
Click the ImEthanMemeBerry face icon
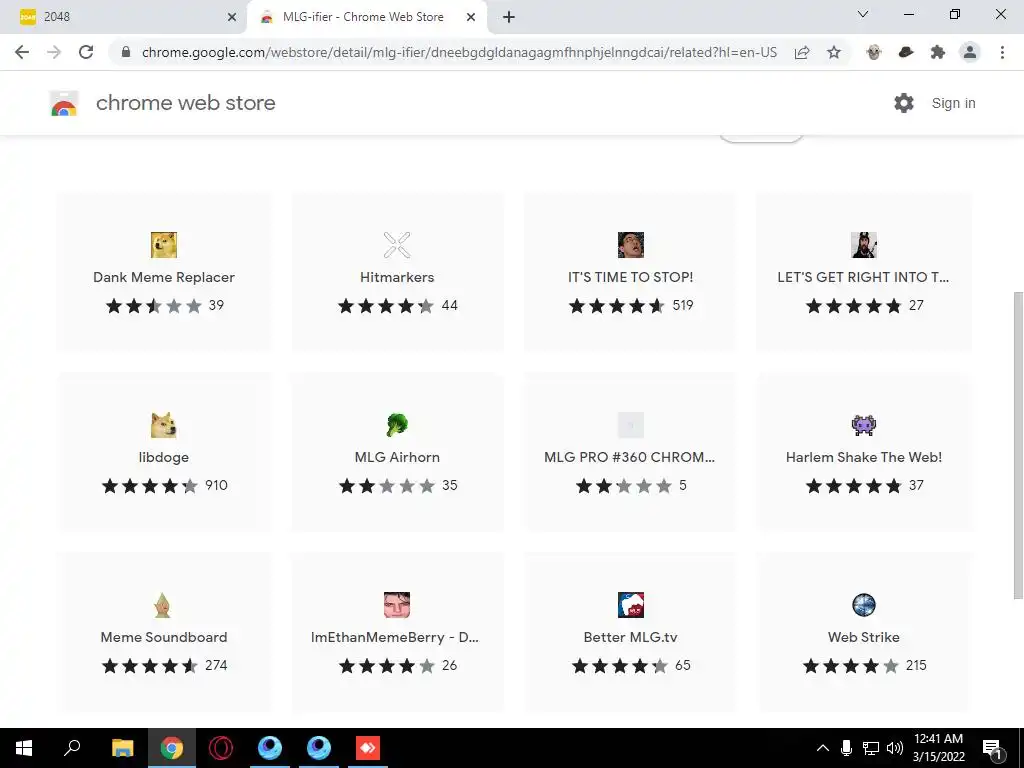[x=396, y=605]
